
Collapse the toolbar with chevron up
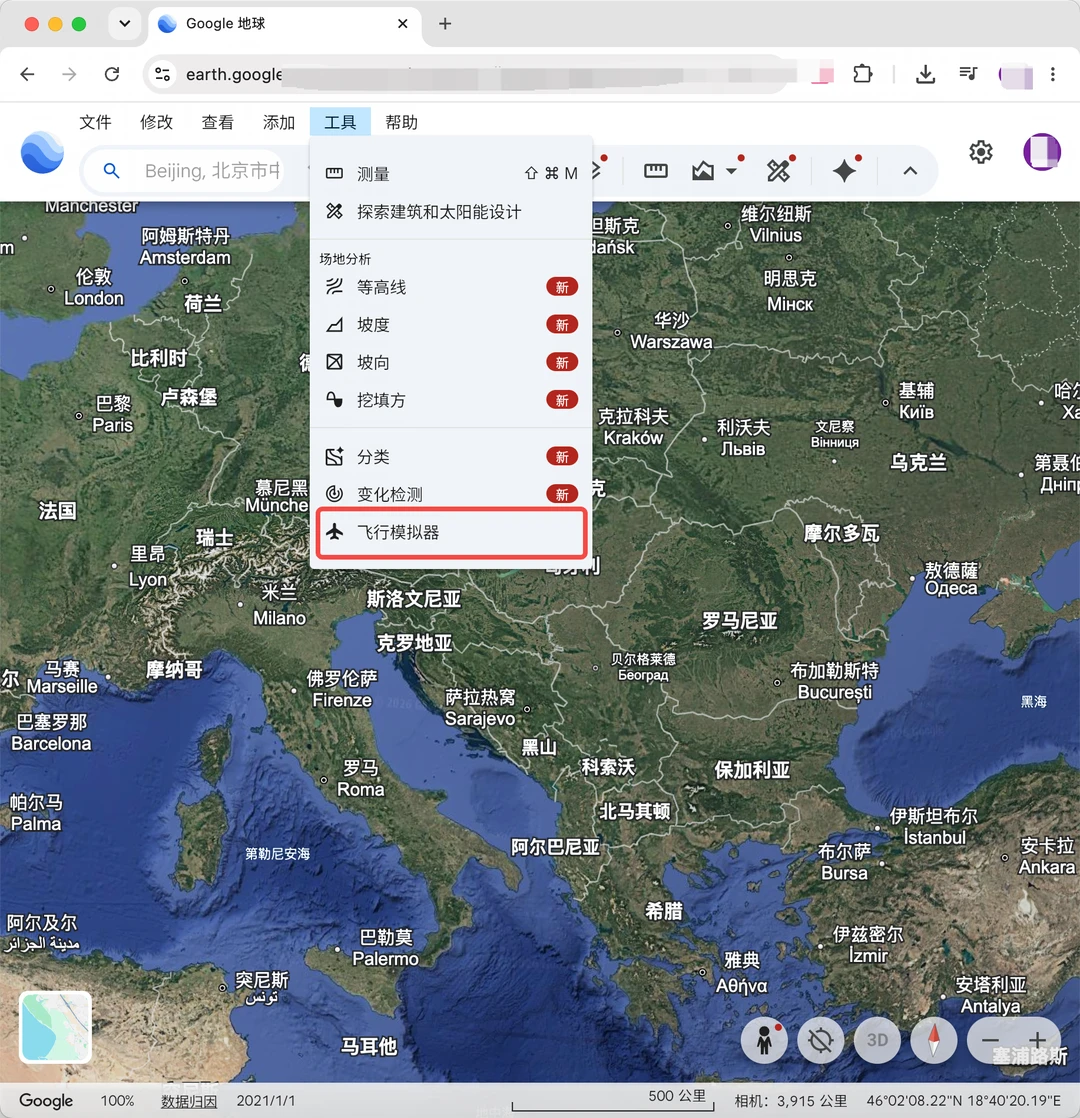click(x=910, y=170)
